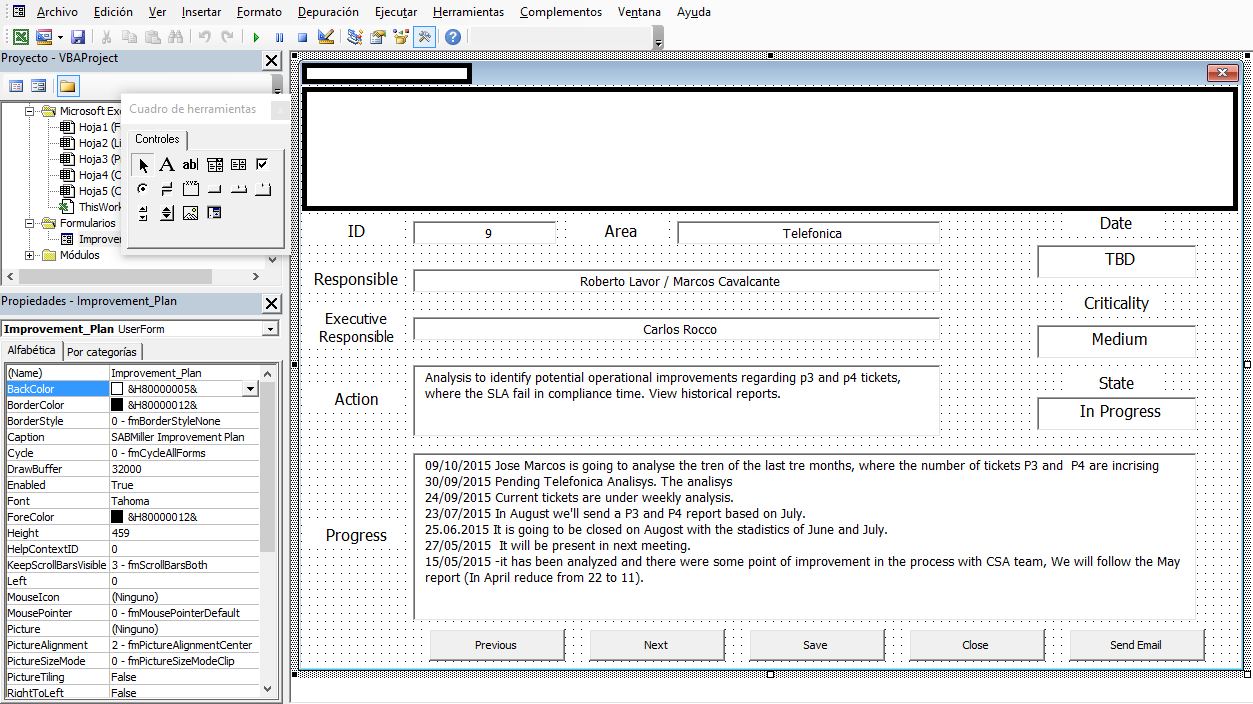
Task: Click the Insert UserForm toolbar icon
Action: click(43, 37)
